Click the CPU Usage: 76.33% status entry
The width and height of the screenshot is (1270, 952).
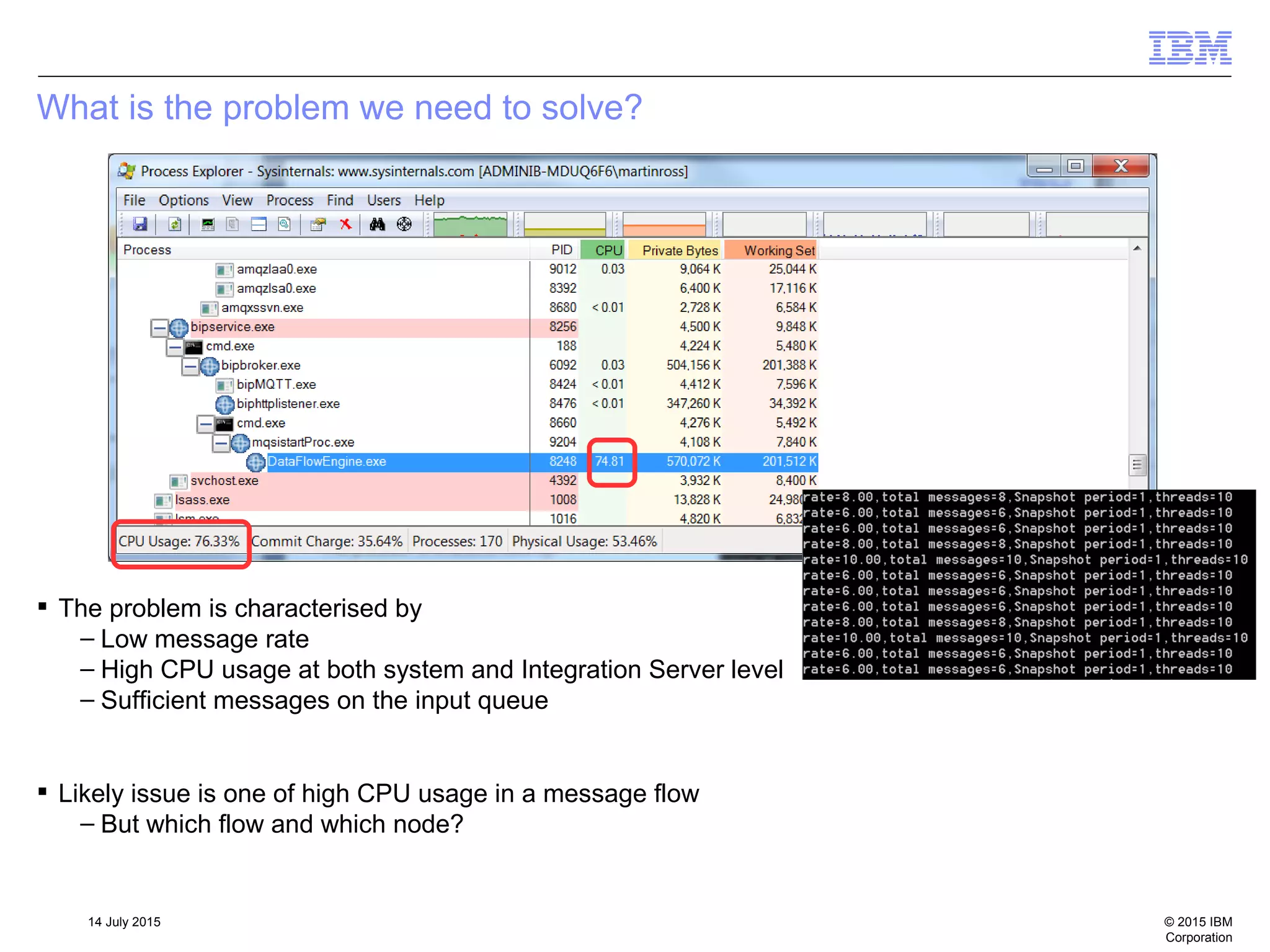click(x=179, y=541)
